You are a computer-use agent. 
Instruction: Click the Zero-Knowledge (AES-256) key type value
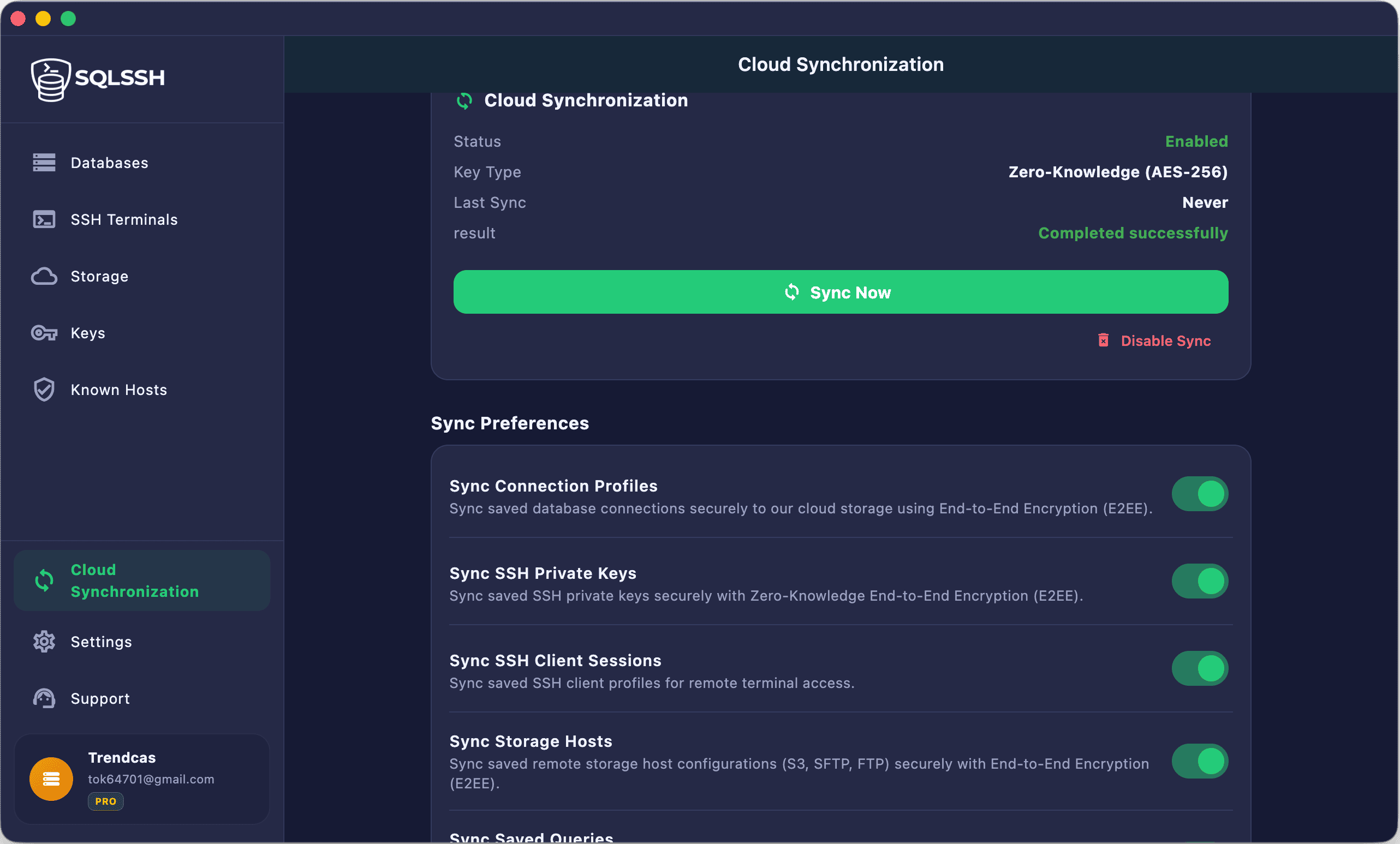[1118, 171]
